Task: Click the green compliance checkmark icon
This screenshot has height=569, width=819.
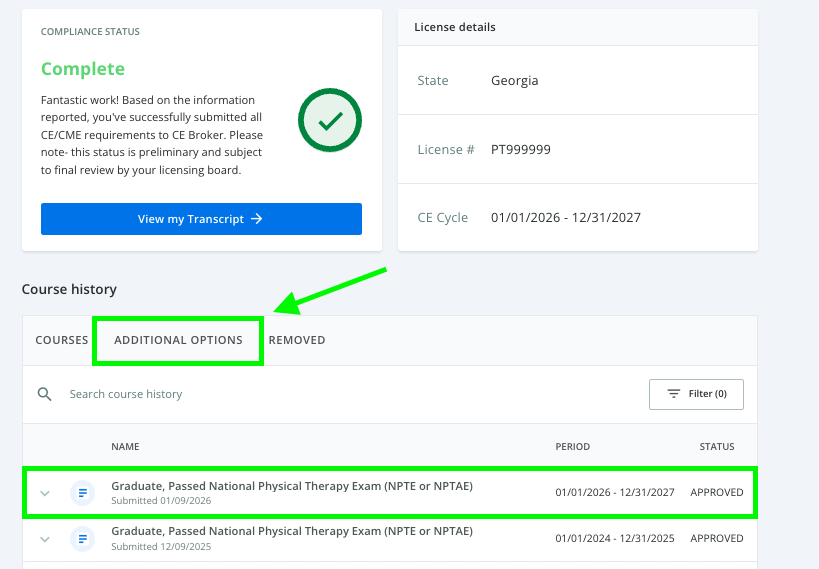Action: point(330,121)
